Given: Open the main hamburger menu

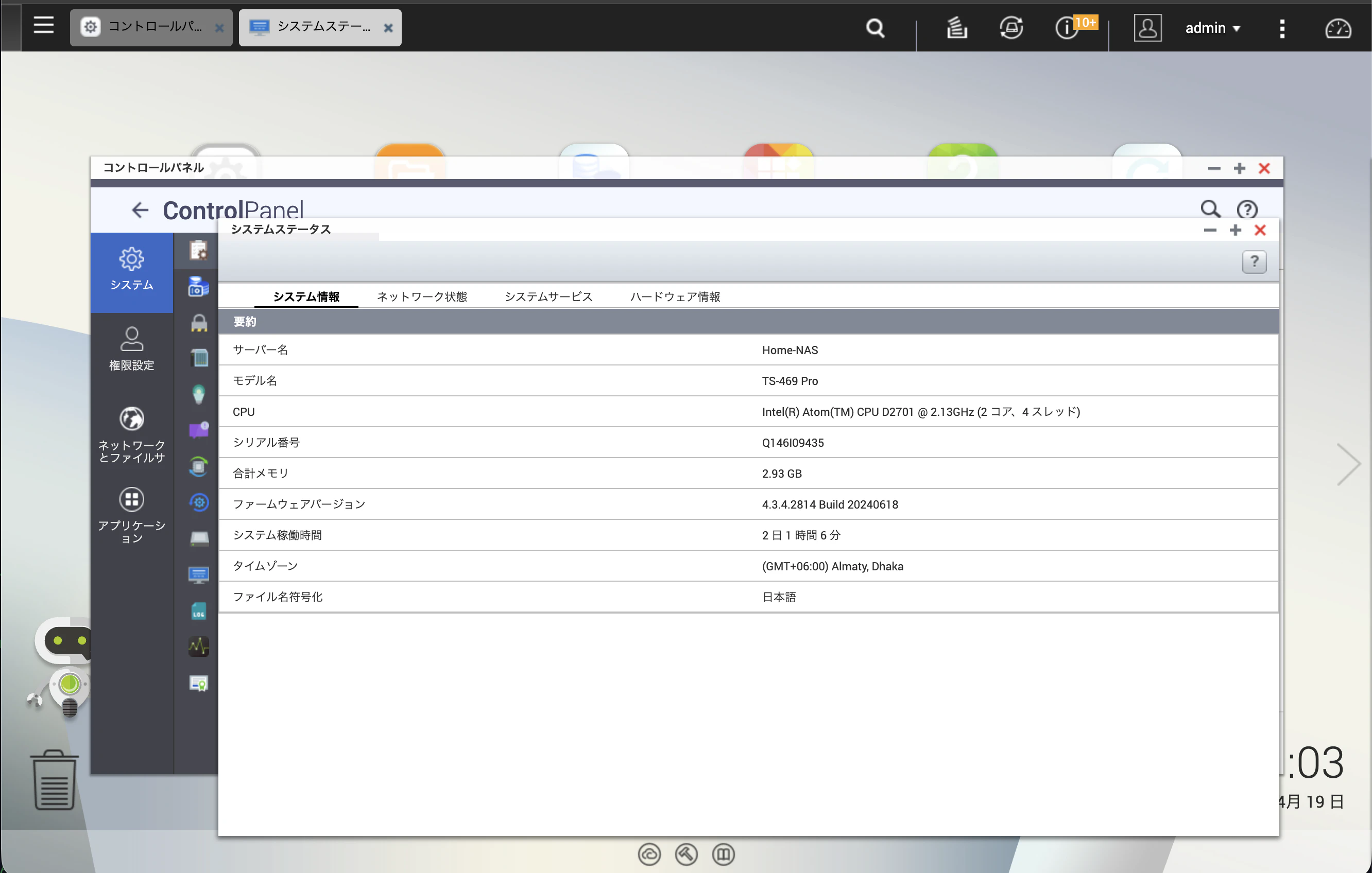Looking at the screenshot, I should 43,26.
